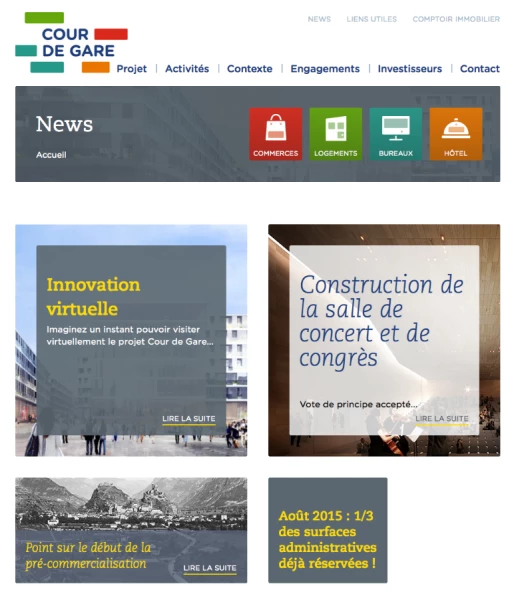Click the Accueil breadcrumb link

click(x=51, y=155)
